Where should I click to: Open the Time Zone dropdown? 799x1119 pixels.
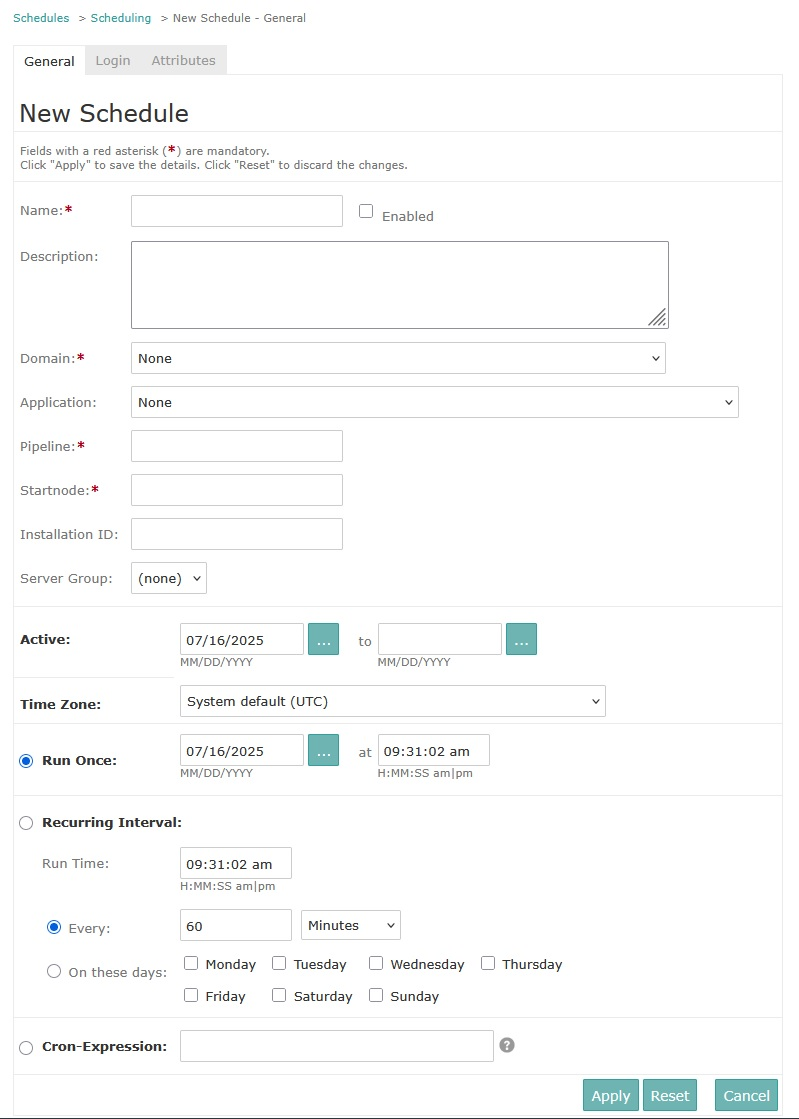(392, 700)
